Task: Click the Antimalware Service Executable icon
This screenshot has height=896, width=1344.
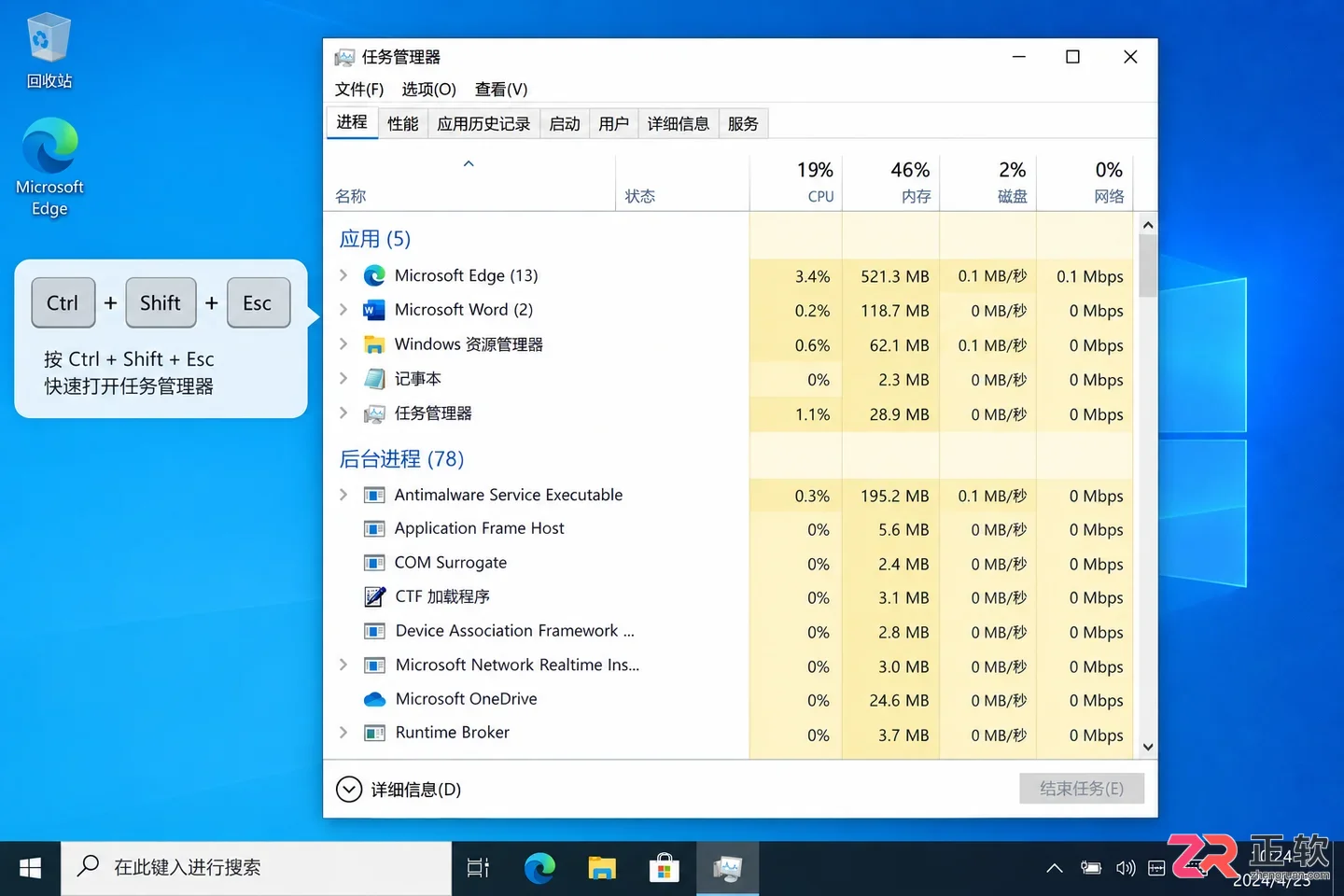Action: click(374, 496)
